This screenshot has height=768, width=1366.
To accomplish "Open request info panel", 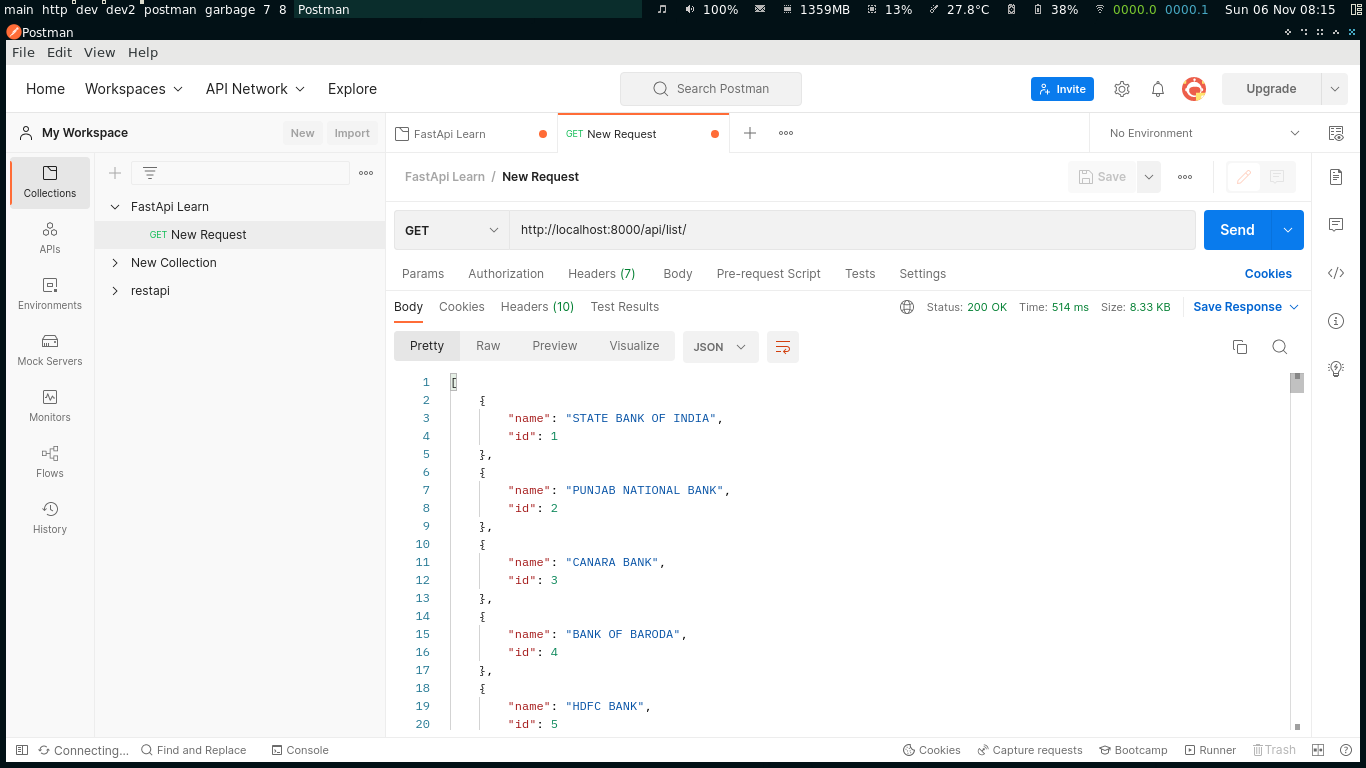I will 1336,321.
